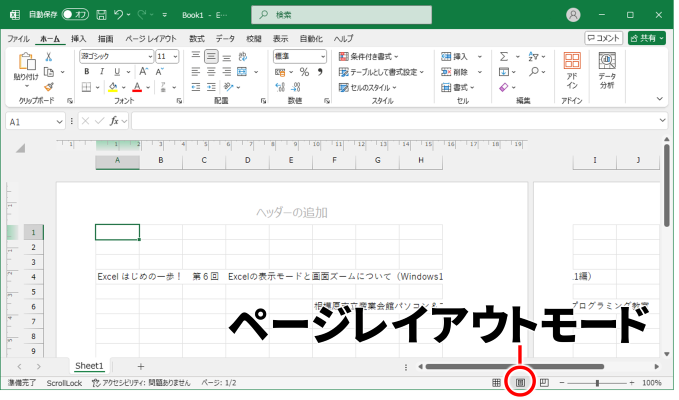Image resolution: width=679 pixels, height=400 pixels.
Task: Click the zoom slider handle
Action: 598,383
